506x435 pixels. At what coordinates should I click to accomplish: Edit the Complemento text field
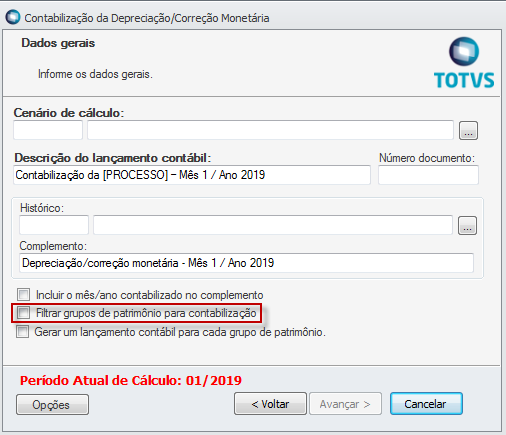pyautogui.click(x=246, y=263)
